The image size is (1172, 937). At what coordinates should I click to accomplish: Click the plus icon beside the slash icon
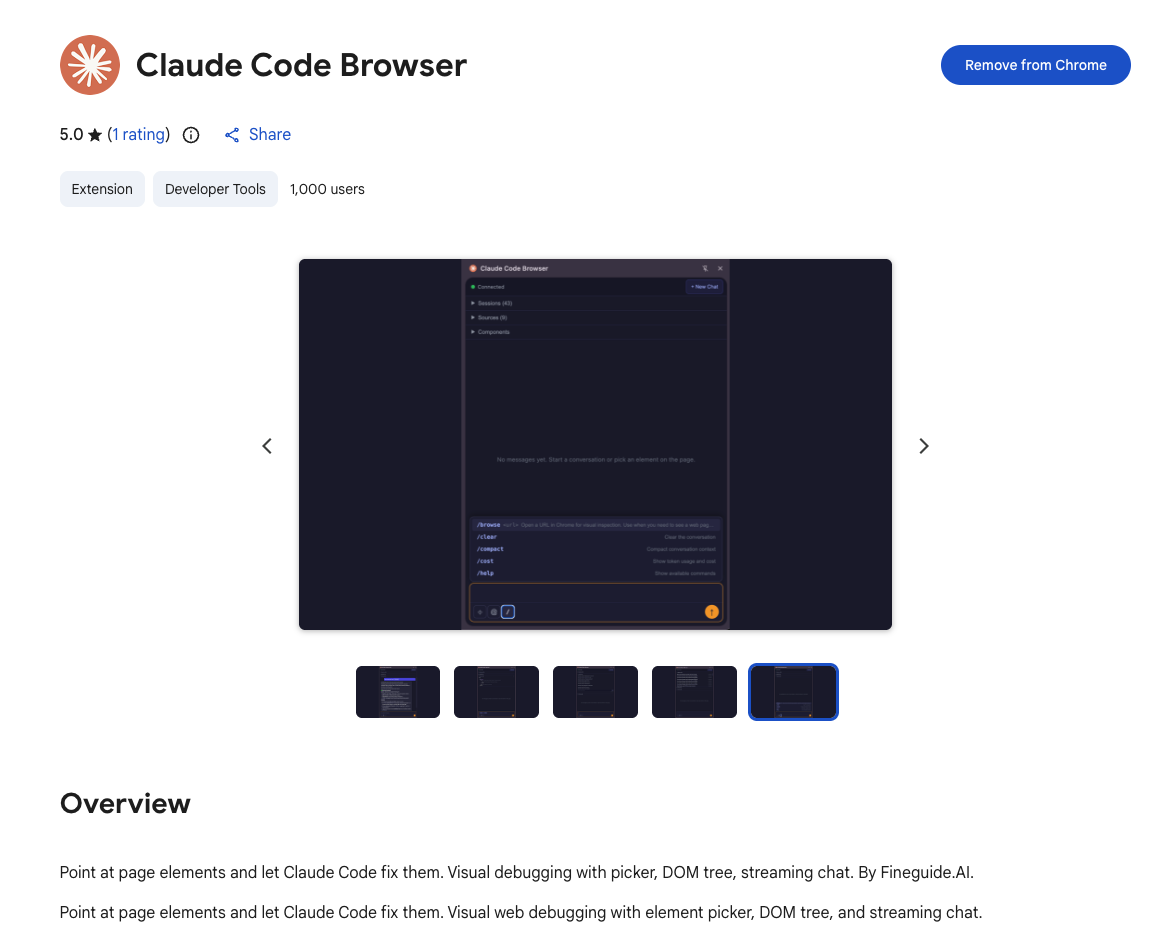480,612
